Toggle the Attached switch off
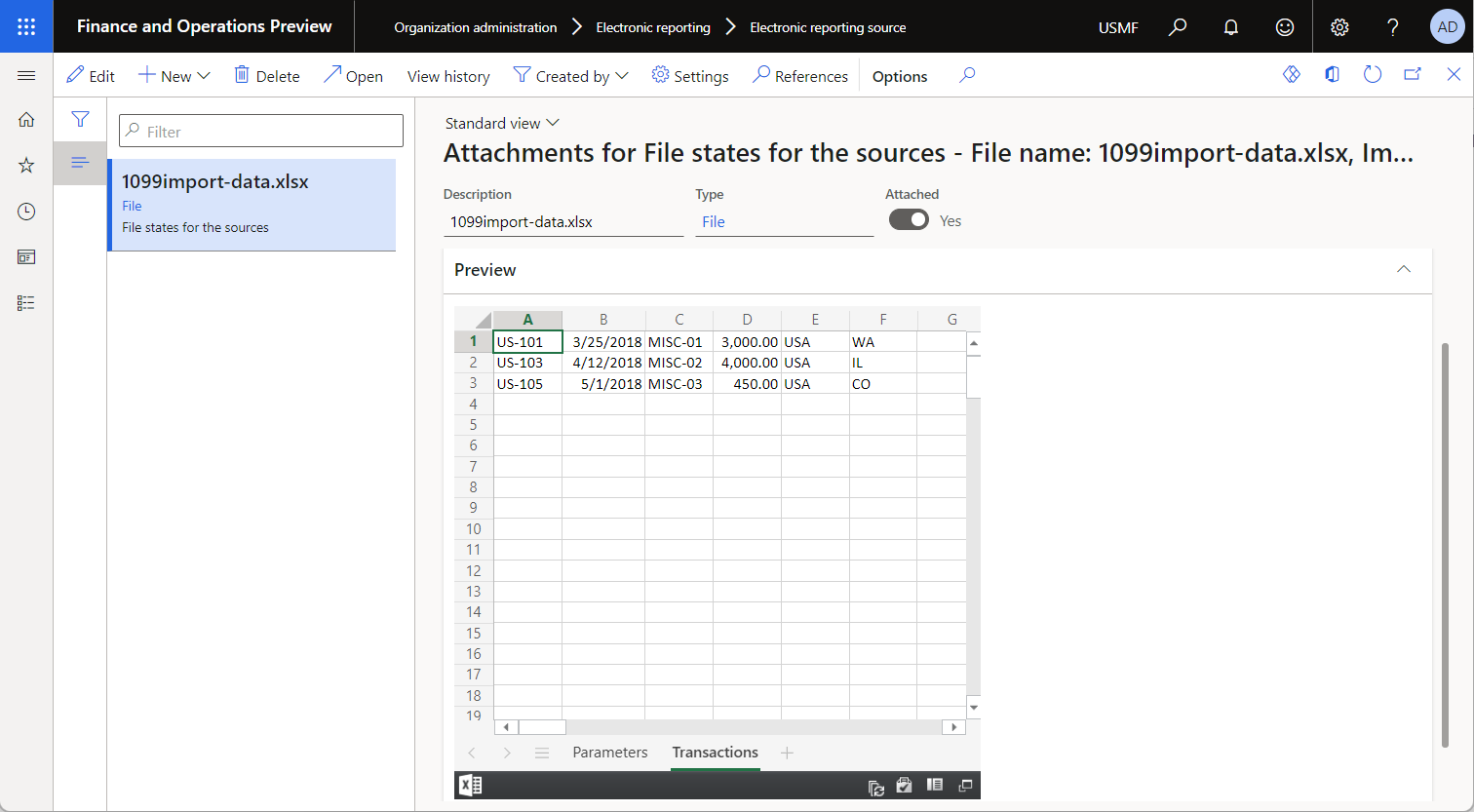The height and width of the screenshot is (812, 1474). (909, 219)
